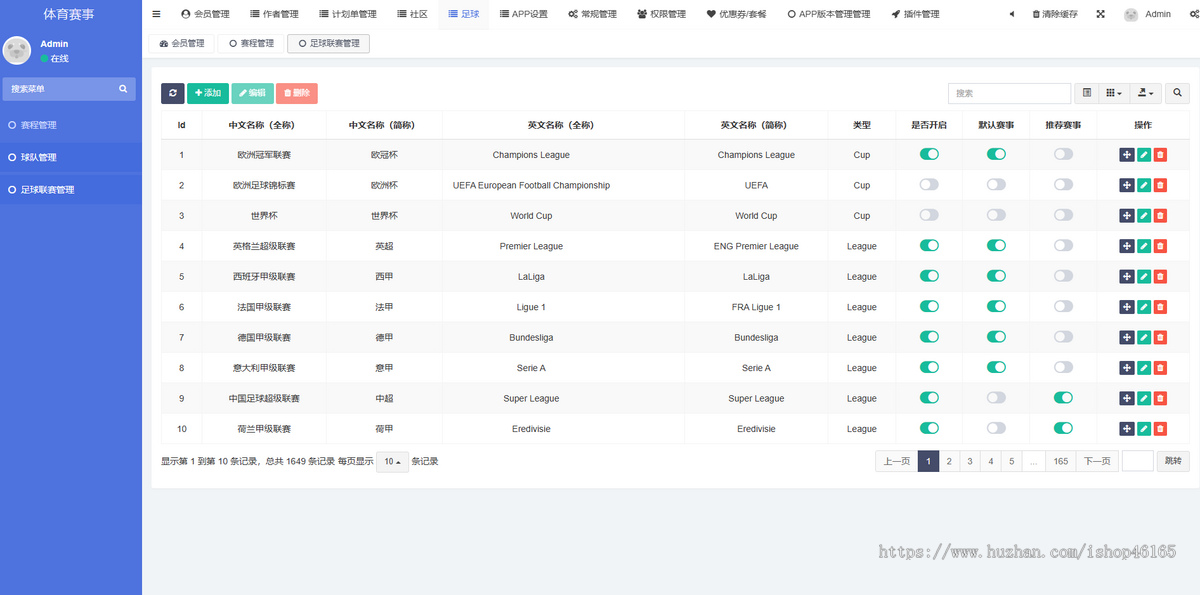1200x595 pixels.
Task: Collapse sidebar with hamburger menu icon
Action: [x=156, y=14]
